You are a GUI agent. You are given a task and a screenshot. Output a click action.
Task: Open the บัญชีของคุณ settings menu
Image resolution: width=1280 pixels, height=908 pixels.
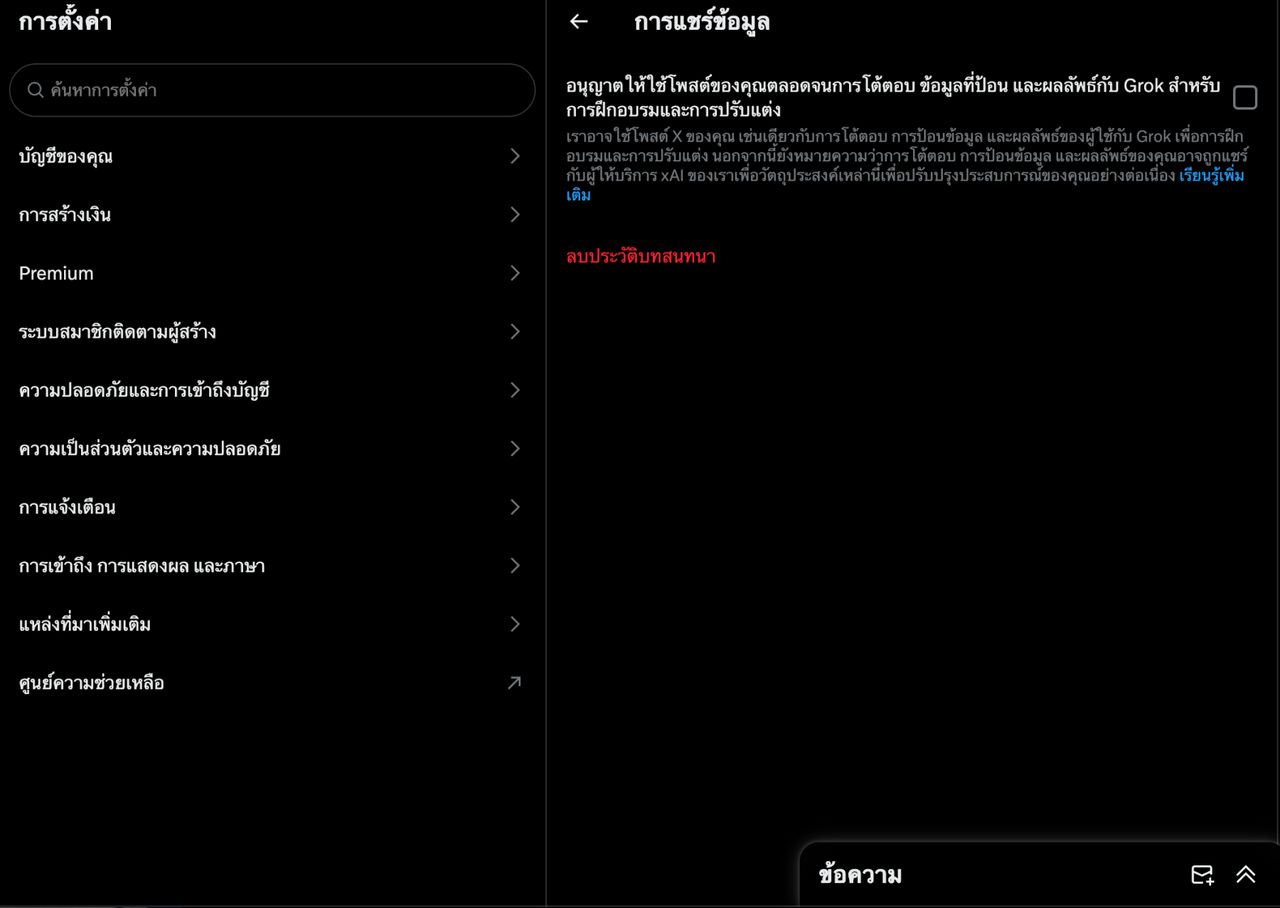[x=272, y=156]
